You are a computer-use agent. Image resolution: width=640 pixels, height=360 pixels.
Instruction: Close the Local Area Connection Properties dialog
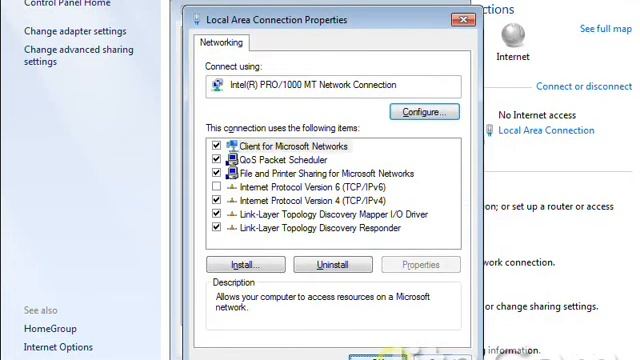[x=463, y=20]
